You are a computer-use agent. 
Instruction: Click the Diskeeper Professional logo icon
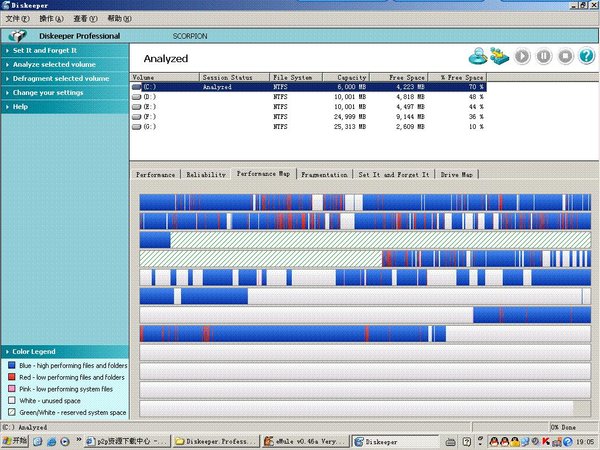tap(18, 36)
